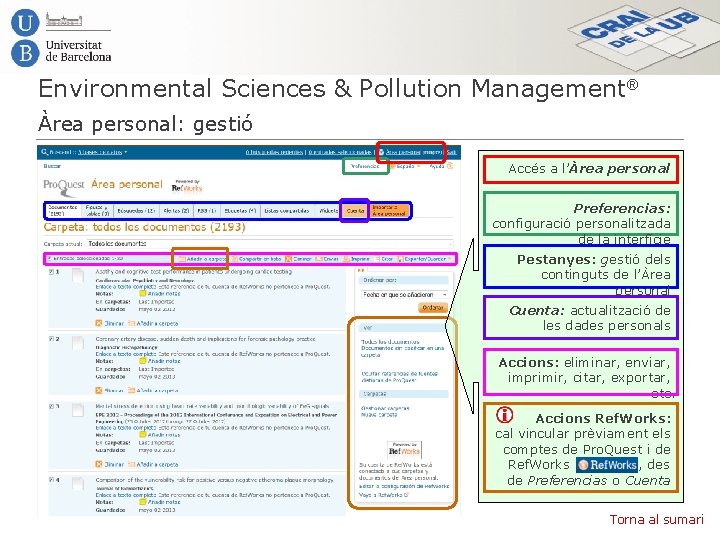Click yellow 'Añadir notas' icon of document 4
720x540 pixels.
click(x=142, y=502)
